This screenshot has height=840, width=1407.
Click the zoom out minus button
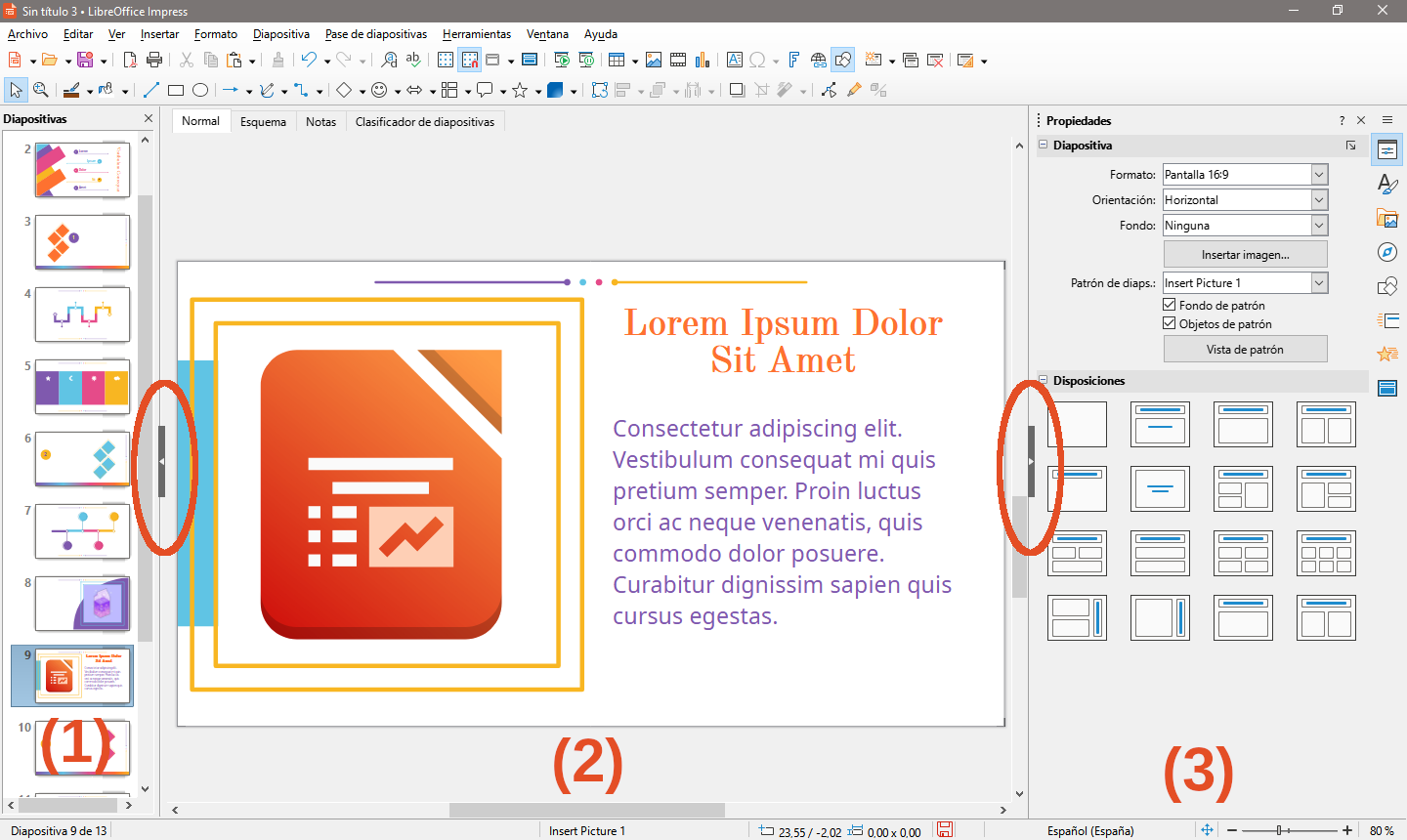point(1232,830)
